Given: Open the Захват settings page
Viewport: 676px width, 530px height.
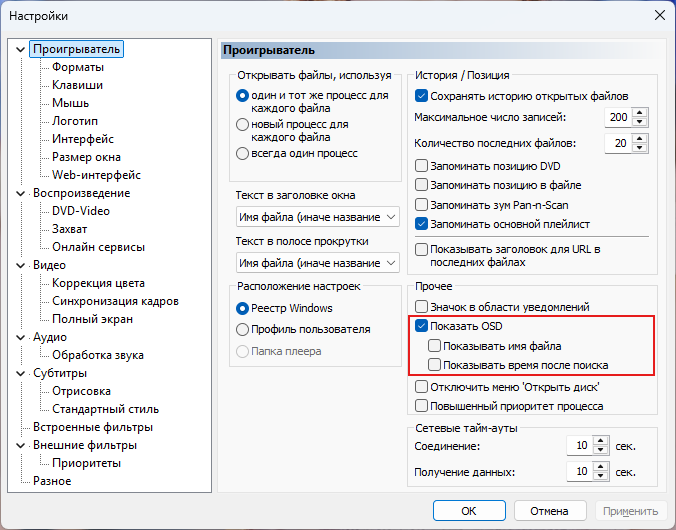Looking at the screenshot, I should [x=69, y=229].
